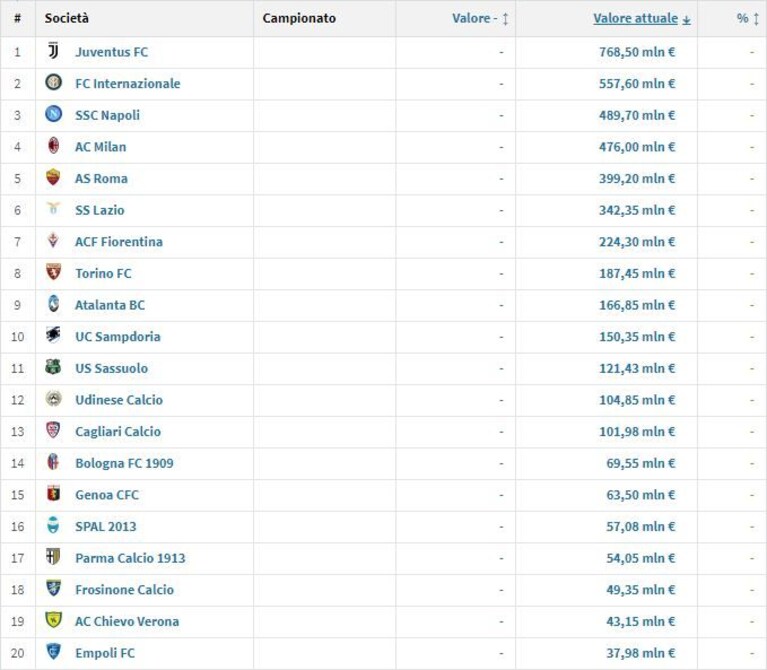
Task: Open Empoli FC value 37,98 mln € link
Action: (x=641, y=653)
